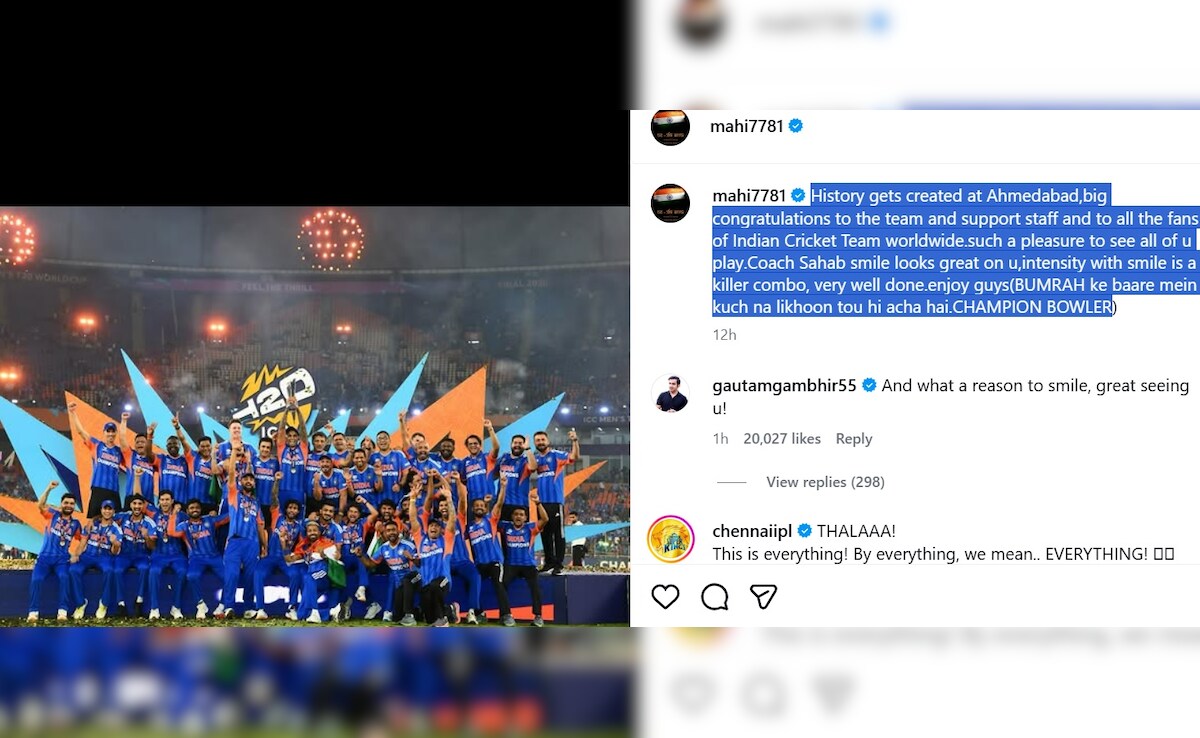Screen dimensions: 1200x738
Task: View the 20,027 likes list
Action: [782, 439]
